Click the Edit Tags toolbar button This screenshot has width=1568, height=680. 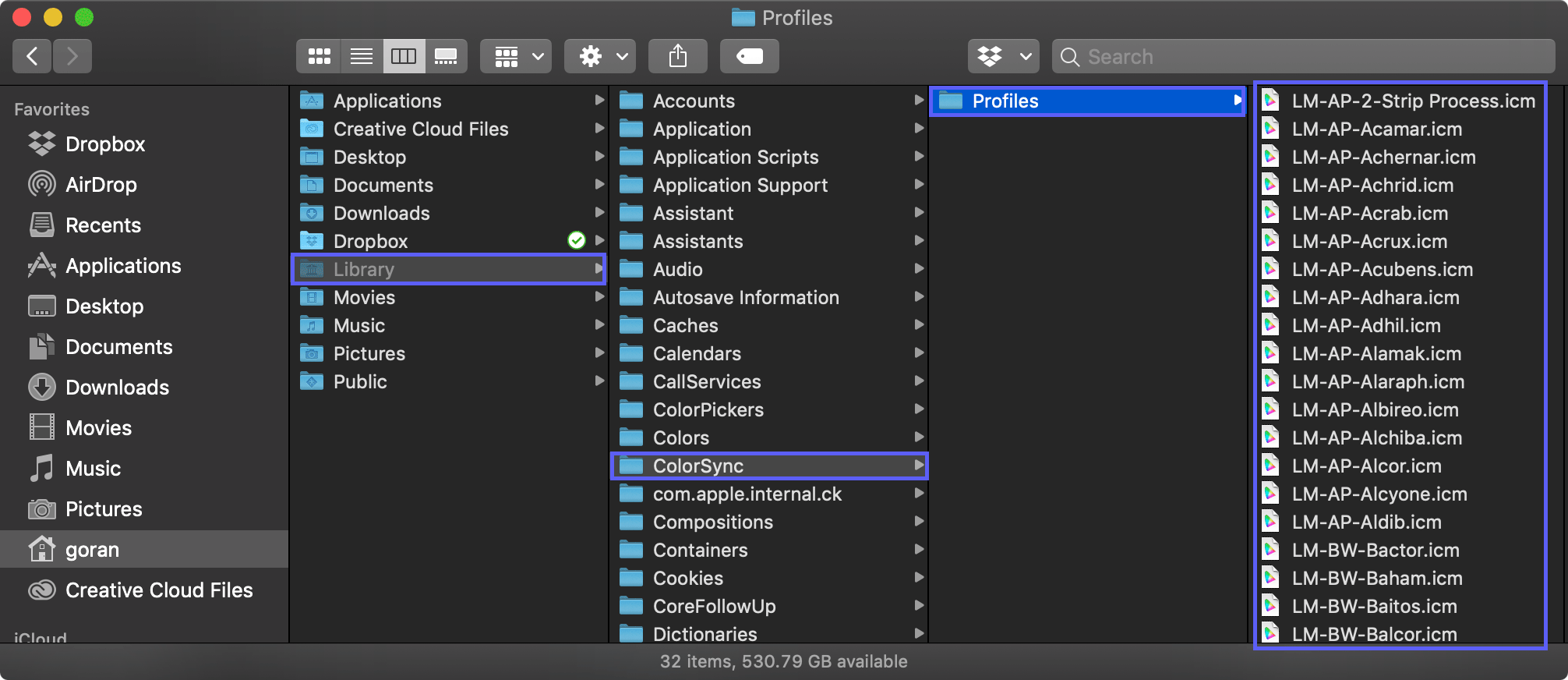tap(750, 56)
